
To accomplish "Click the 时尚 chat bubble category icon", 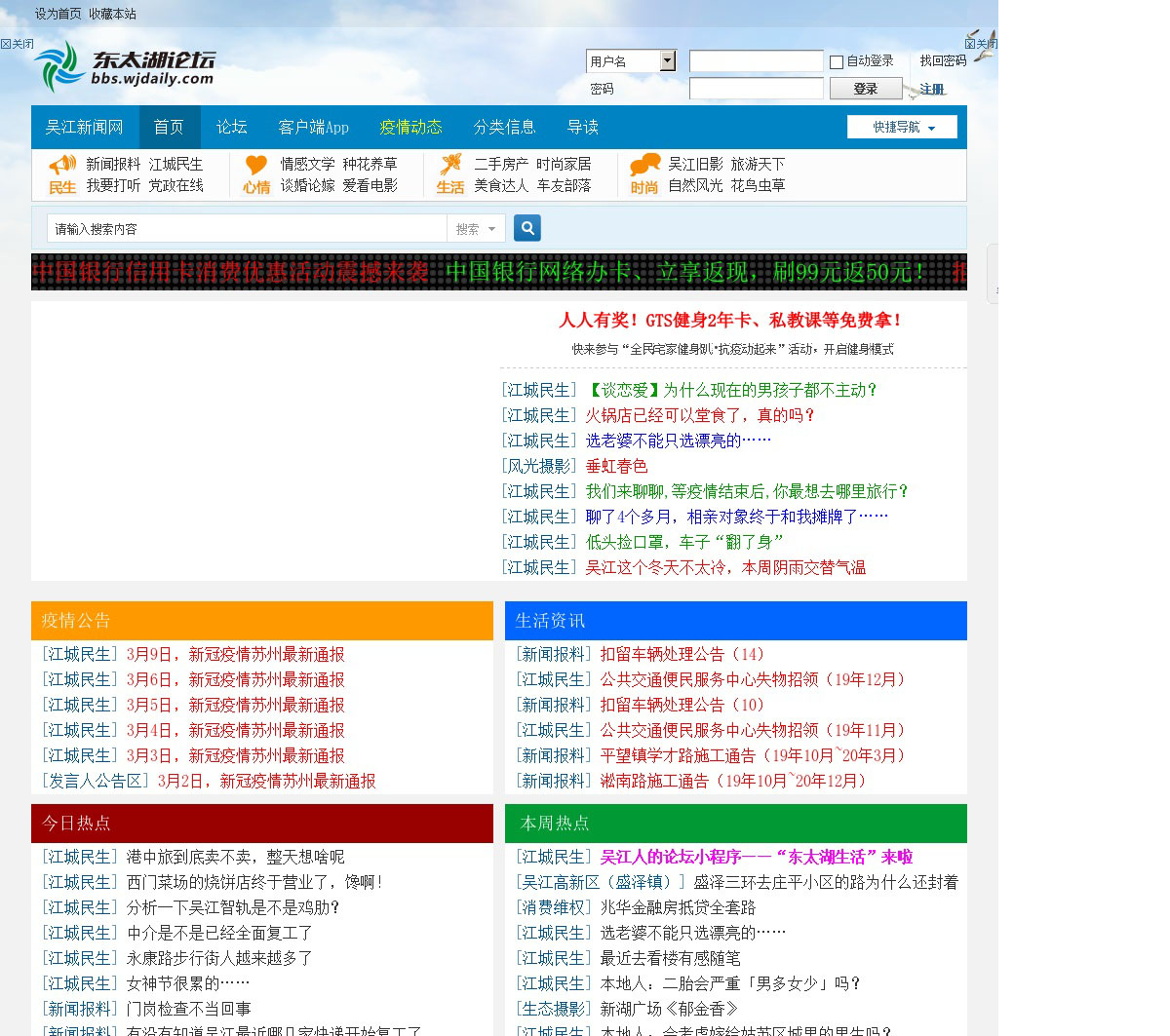I will tap(644, 173).
